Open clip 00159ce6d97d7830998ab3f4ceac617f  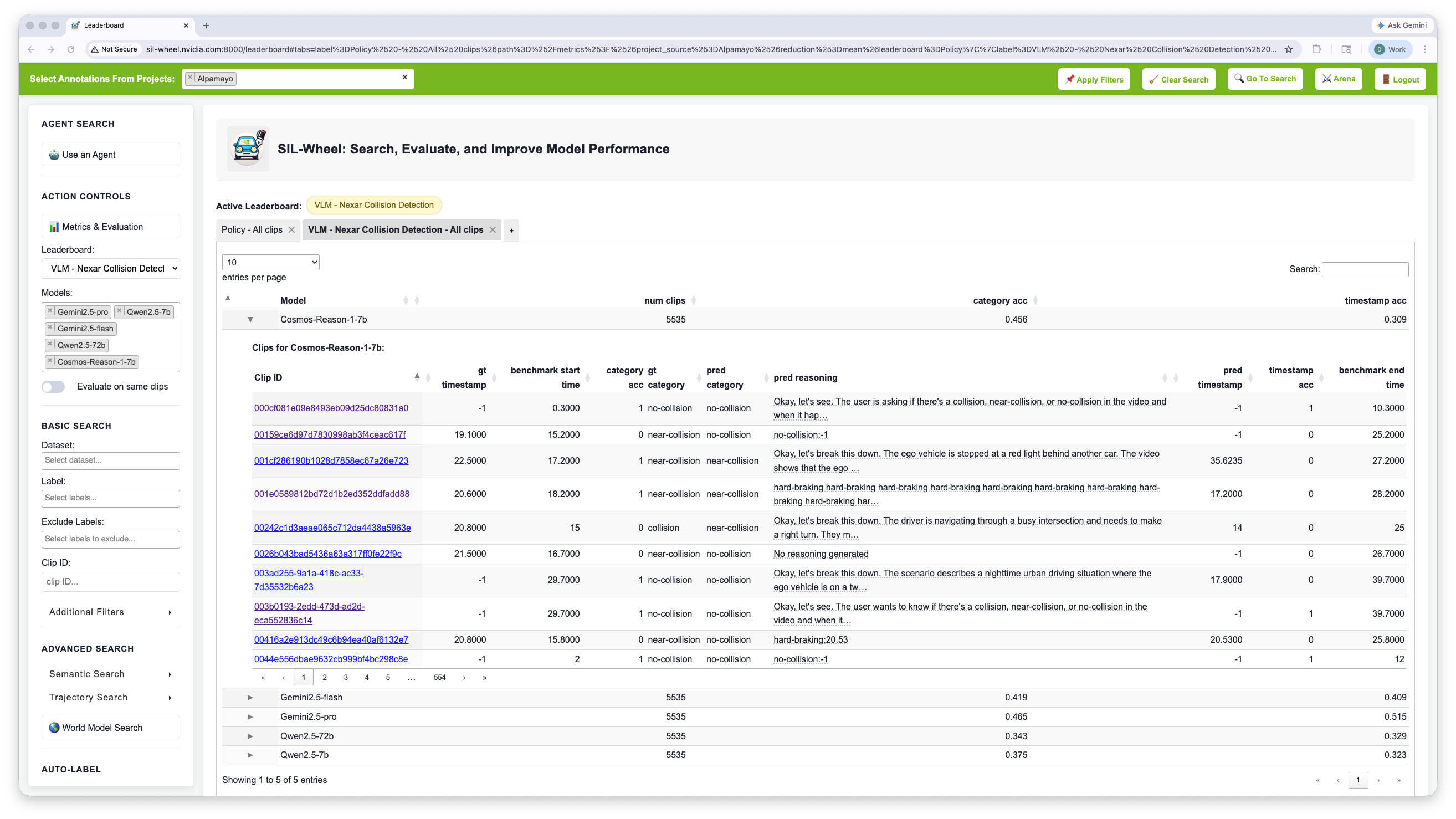pos(330,434)
